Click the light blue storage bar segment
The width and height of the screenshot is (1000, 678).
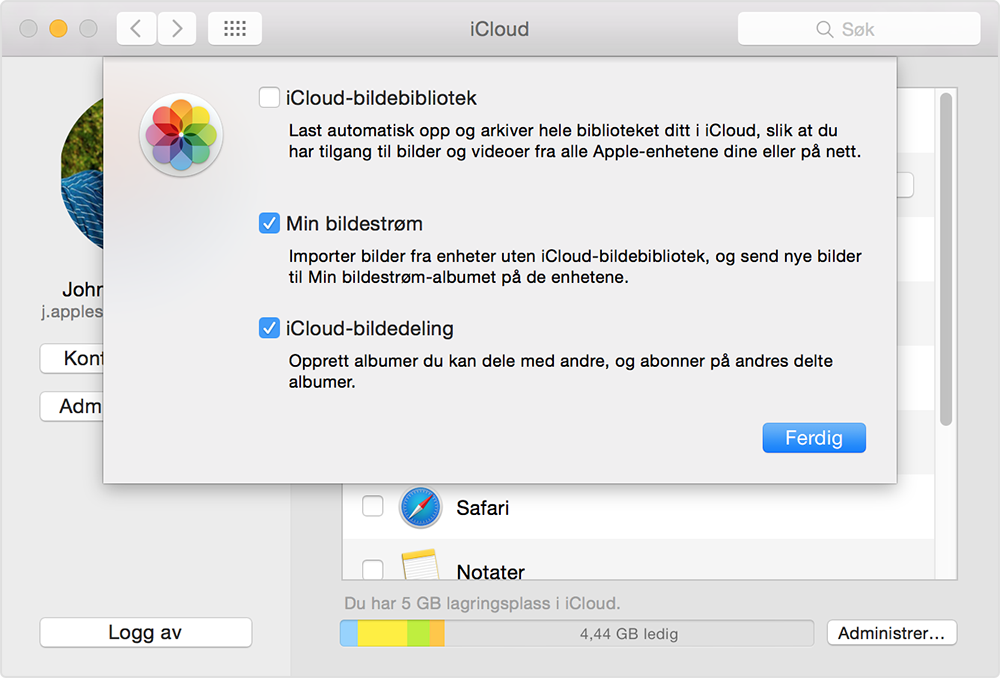coord(349,633)
